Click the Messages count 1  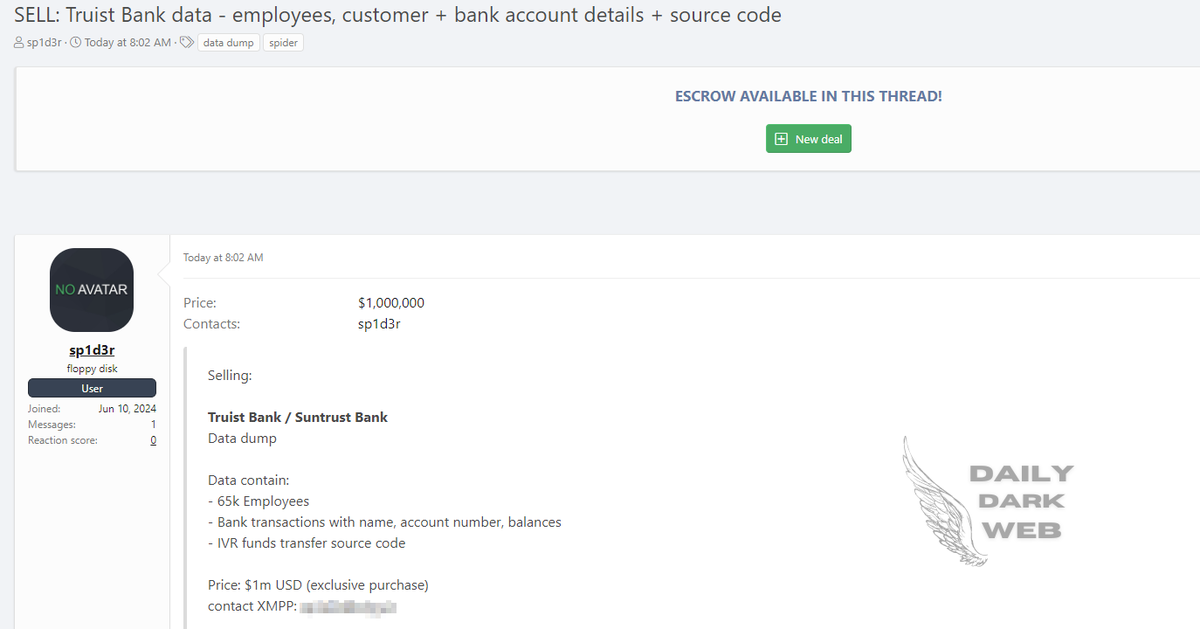[153, 424]
